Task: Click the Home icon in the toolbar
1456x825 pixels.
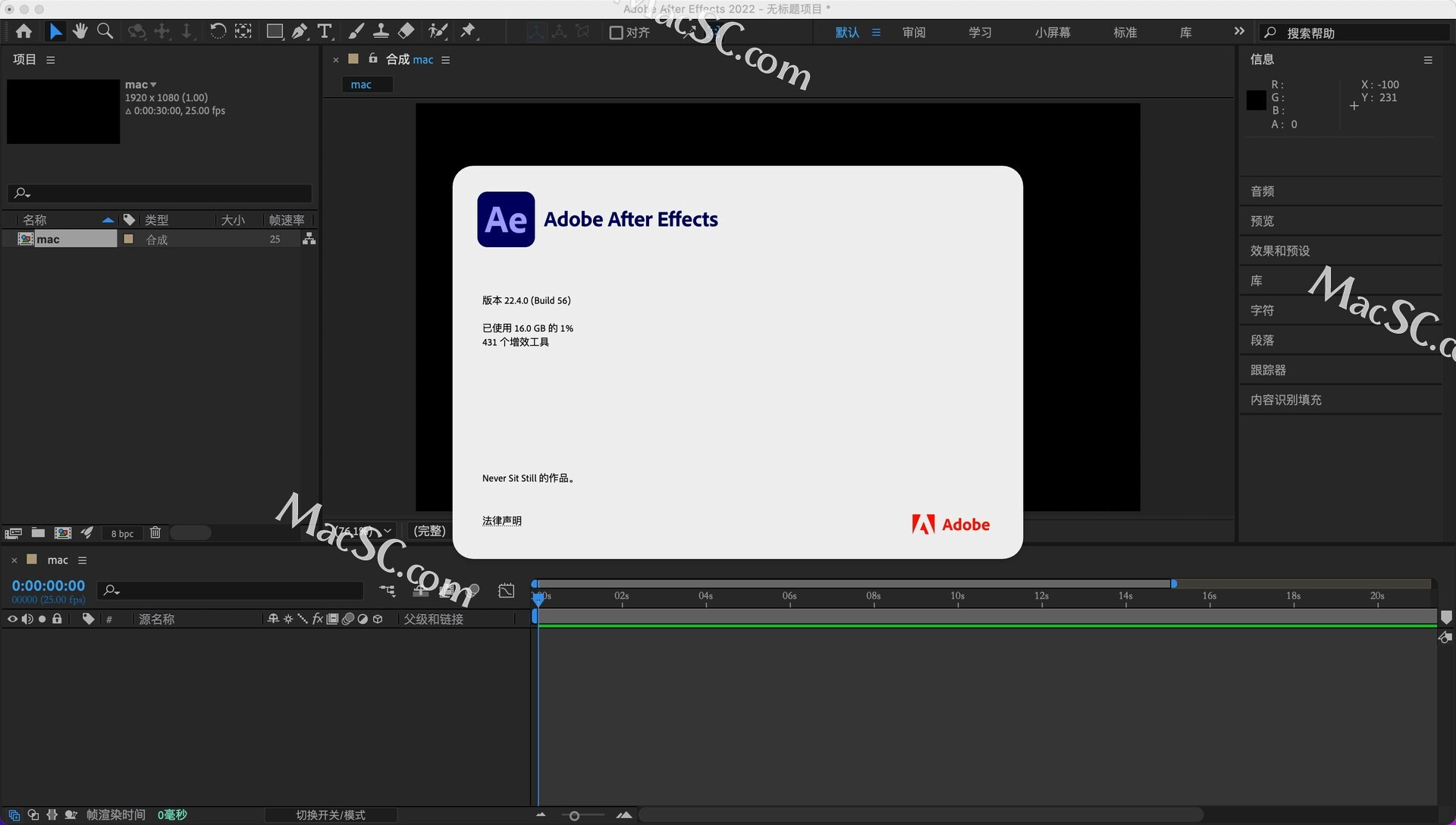Action: [x=24, y=31]
